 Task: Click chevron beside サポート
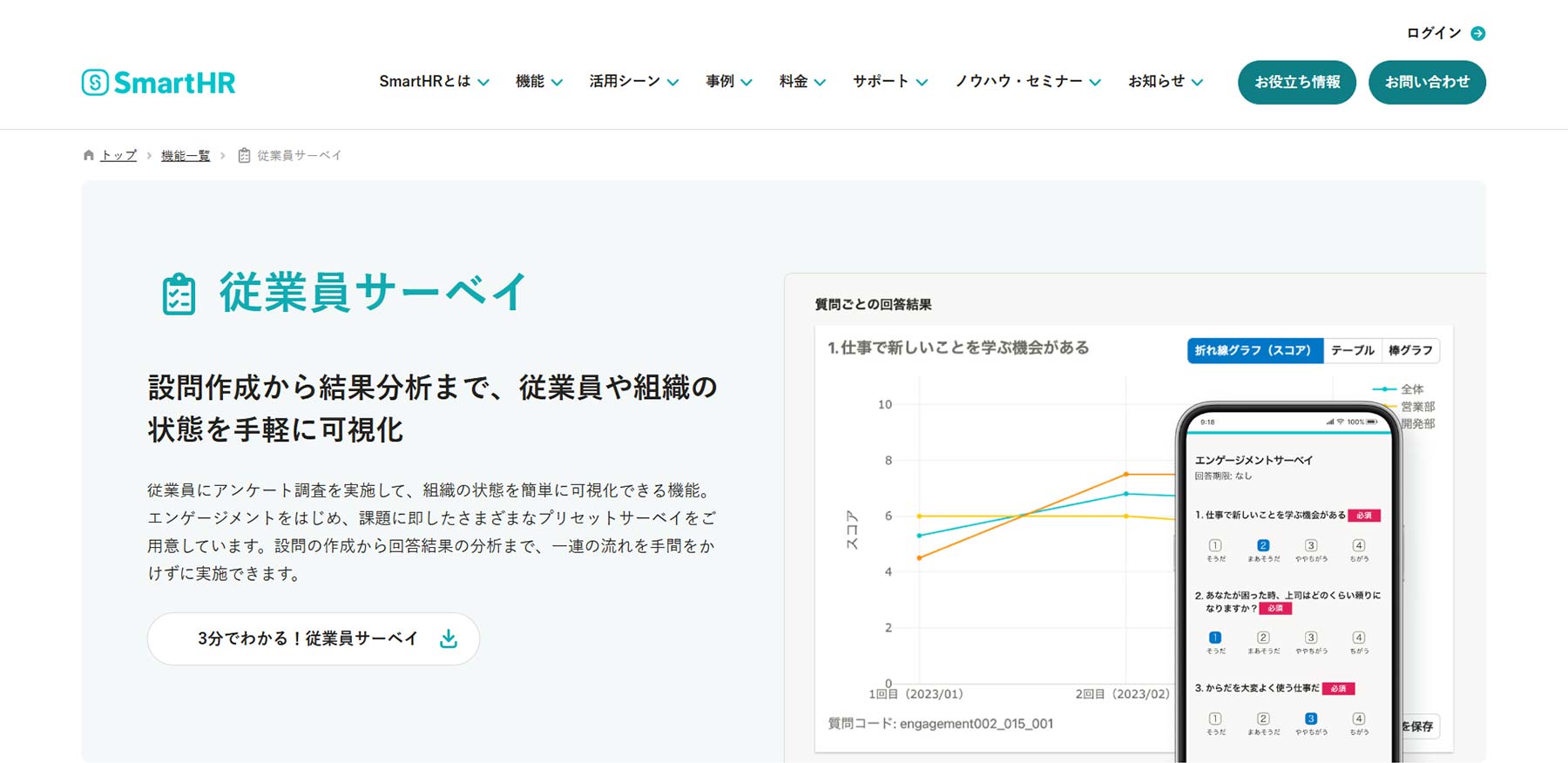coord(922,83)
